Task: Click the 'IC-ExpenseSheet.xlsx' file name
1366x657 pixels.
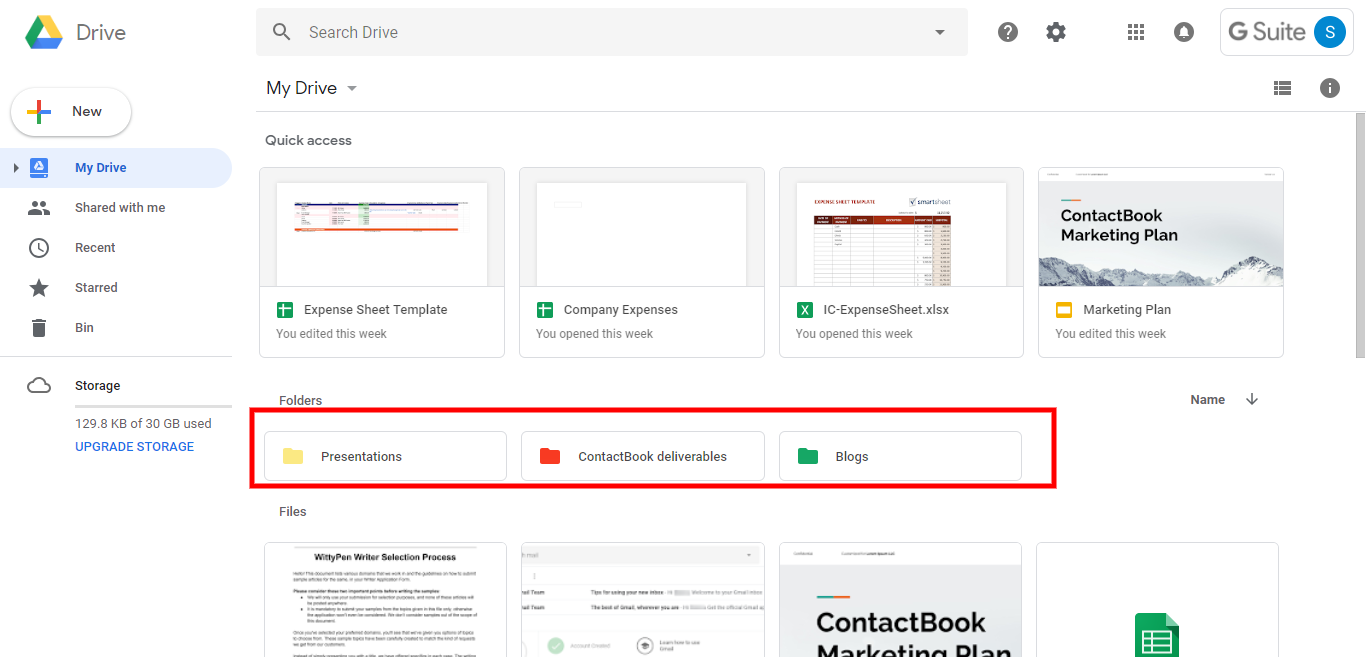Action: (x=887, y=310)
